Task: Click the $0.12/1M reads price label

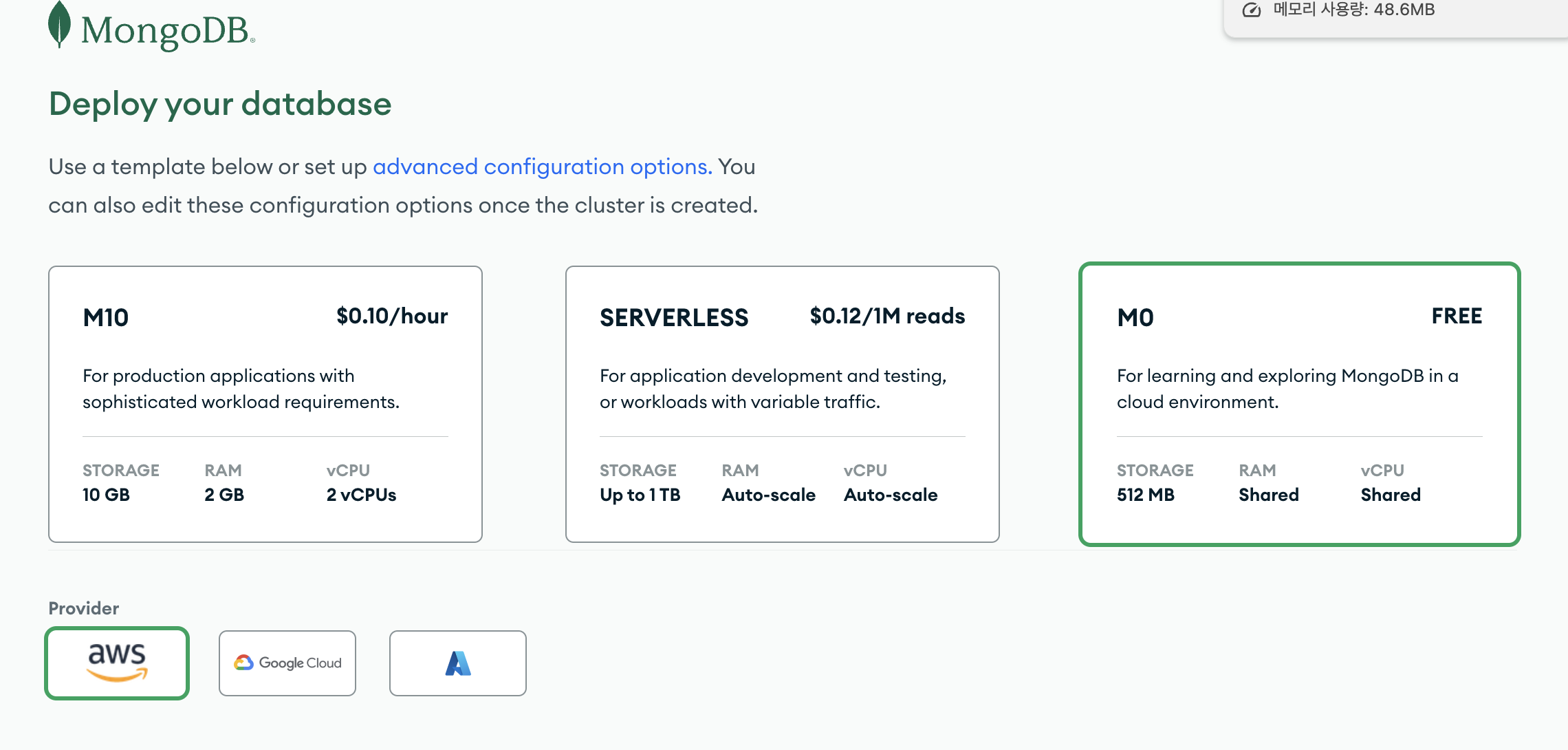Action: 887,316
